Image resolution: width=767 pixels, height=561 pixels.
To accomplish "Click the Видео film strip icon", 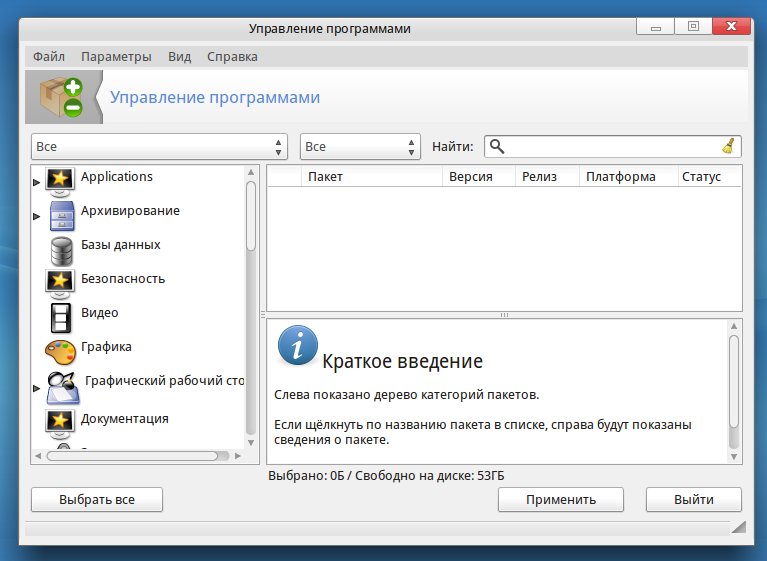I will [61, 318].
